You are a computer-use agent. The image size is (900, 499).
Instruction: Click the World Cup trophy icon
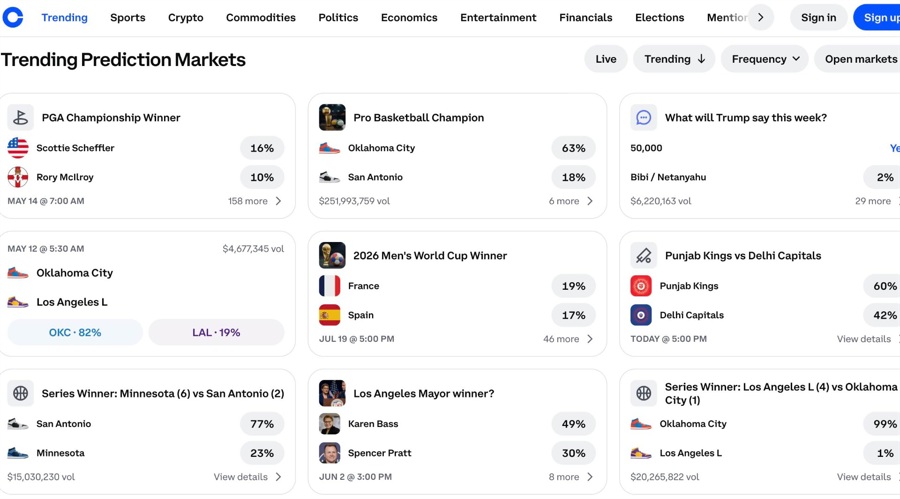point(332,256)
